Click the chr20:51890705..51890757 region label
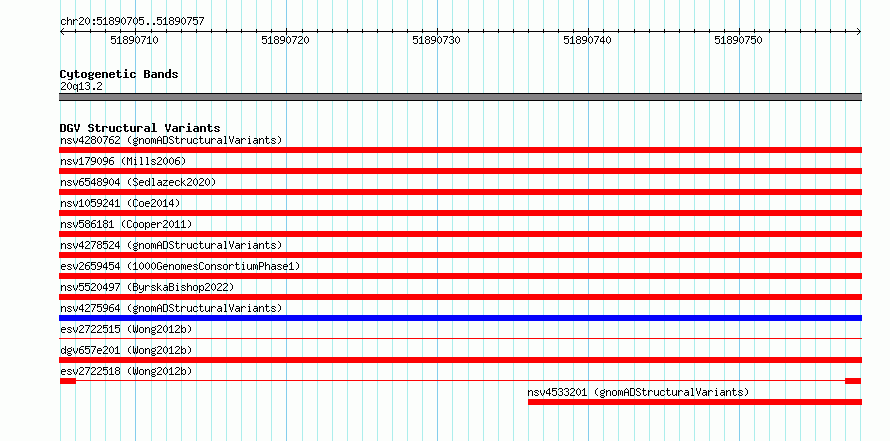Viewport: 890px width, 441px height. (x=132, y=22)
